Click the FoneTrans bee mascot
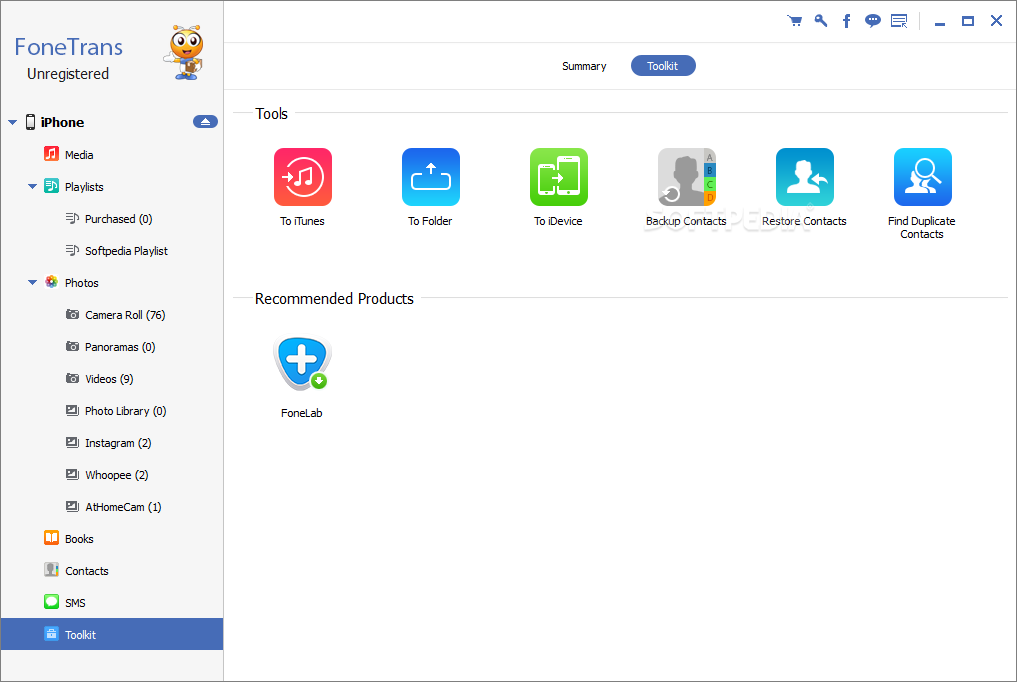Image resolution: width=1017 pixels, height=682 pixels. (x=185, y=53)
